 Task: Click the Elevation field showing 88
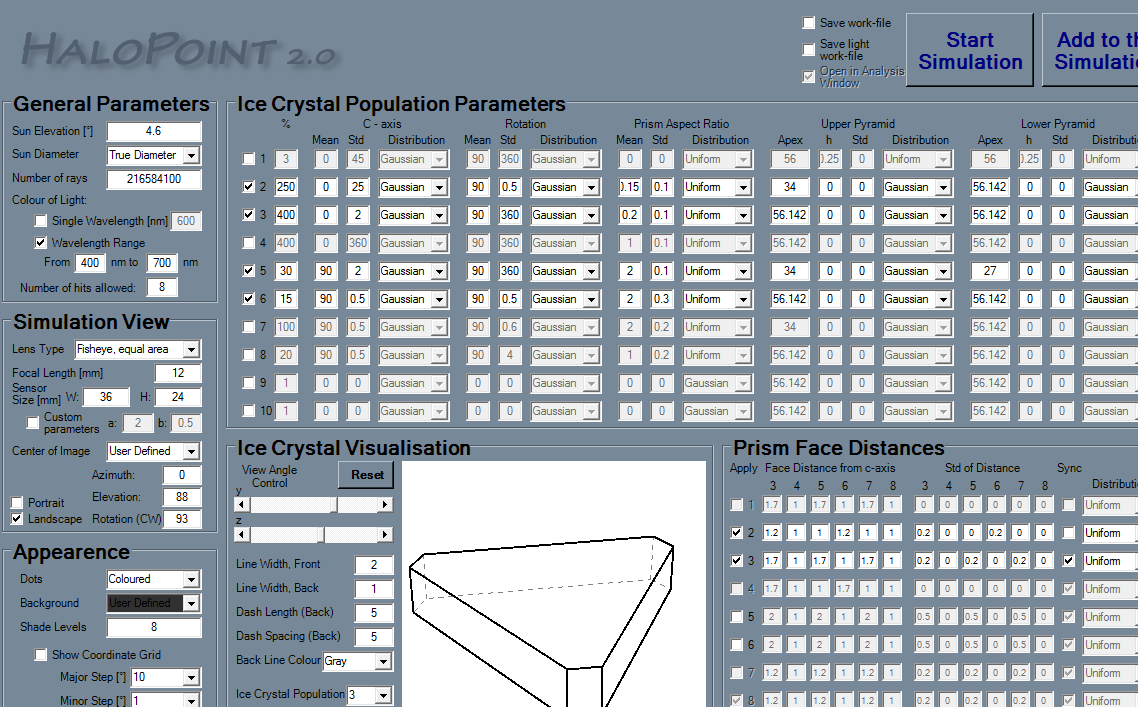pos(182,497)
